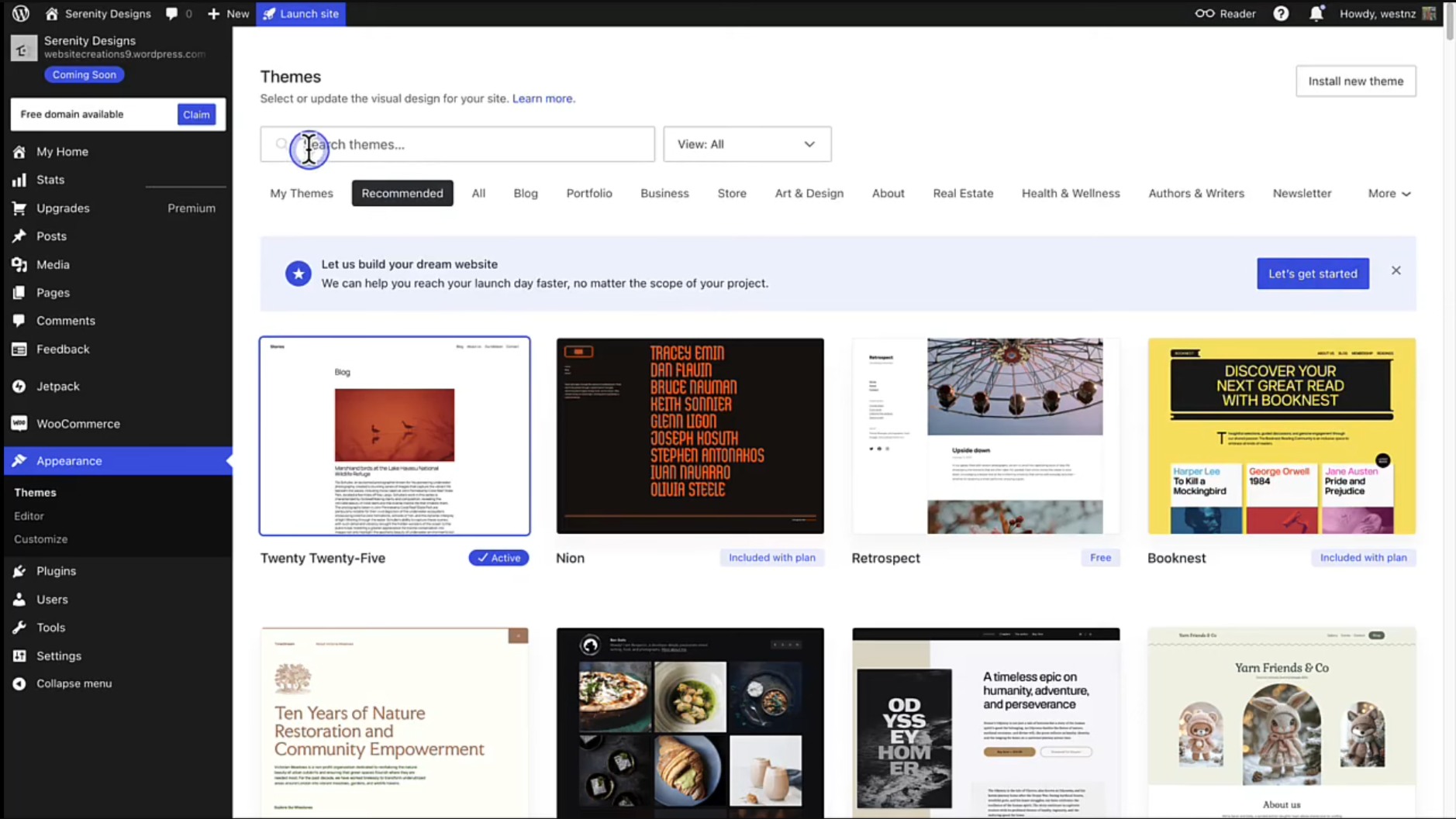Select the All themes tab
This screenshot has height=819, width=1456.
point(478,193)
